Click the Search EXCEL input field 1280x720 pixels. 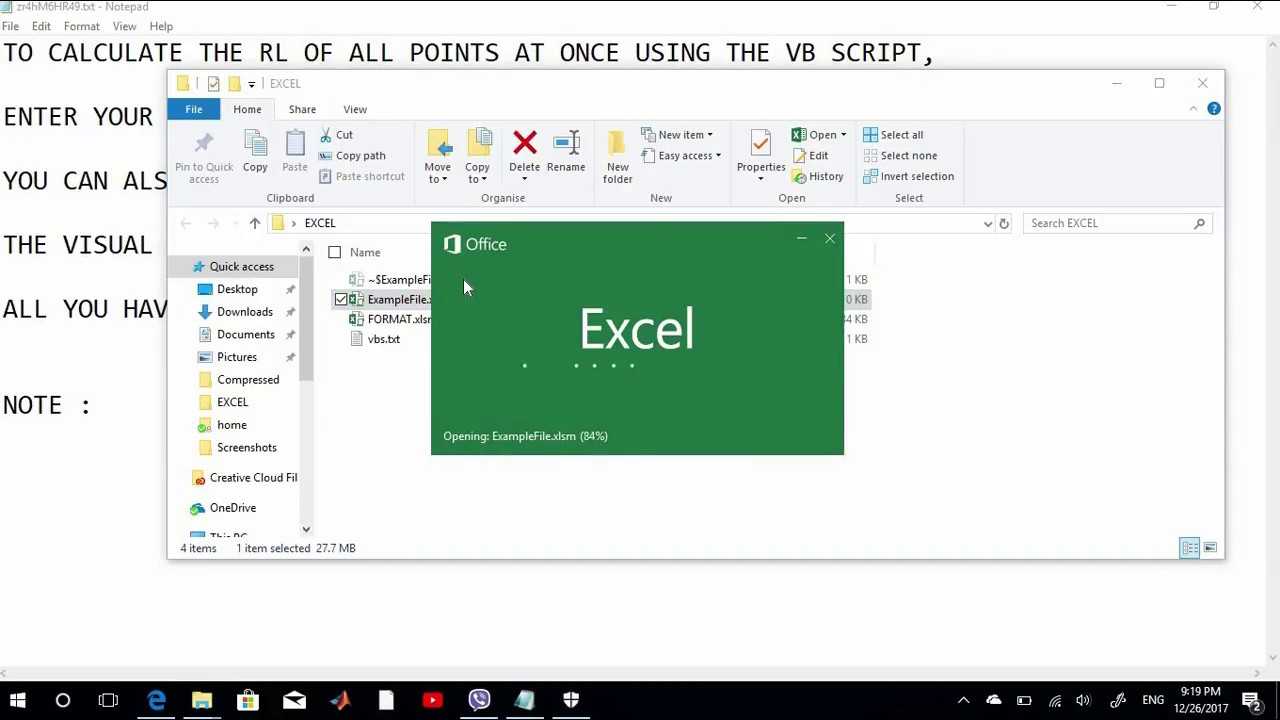(x=1110, y=224)
